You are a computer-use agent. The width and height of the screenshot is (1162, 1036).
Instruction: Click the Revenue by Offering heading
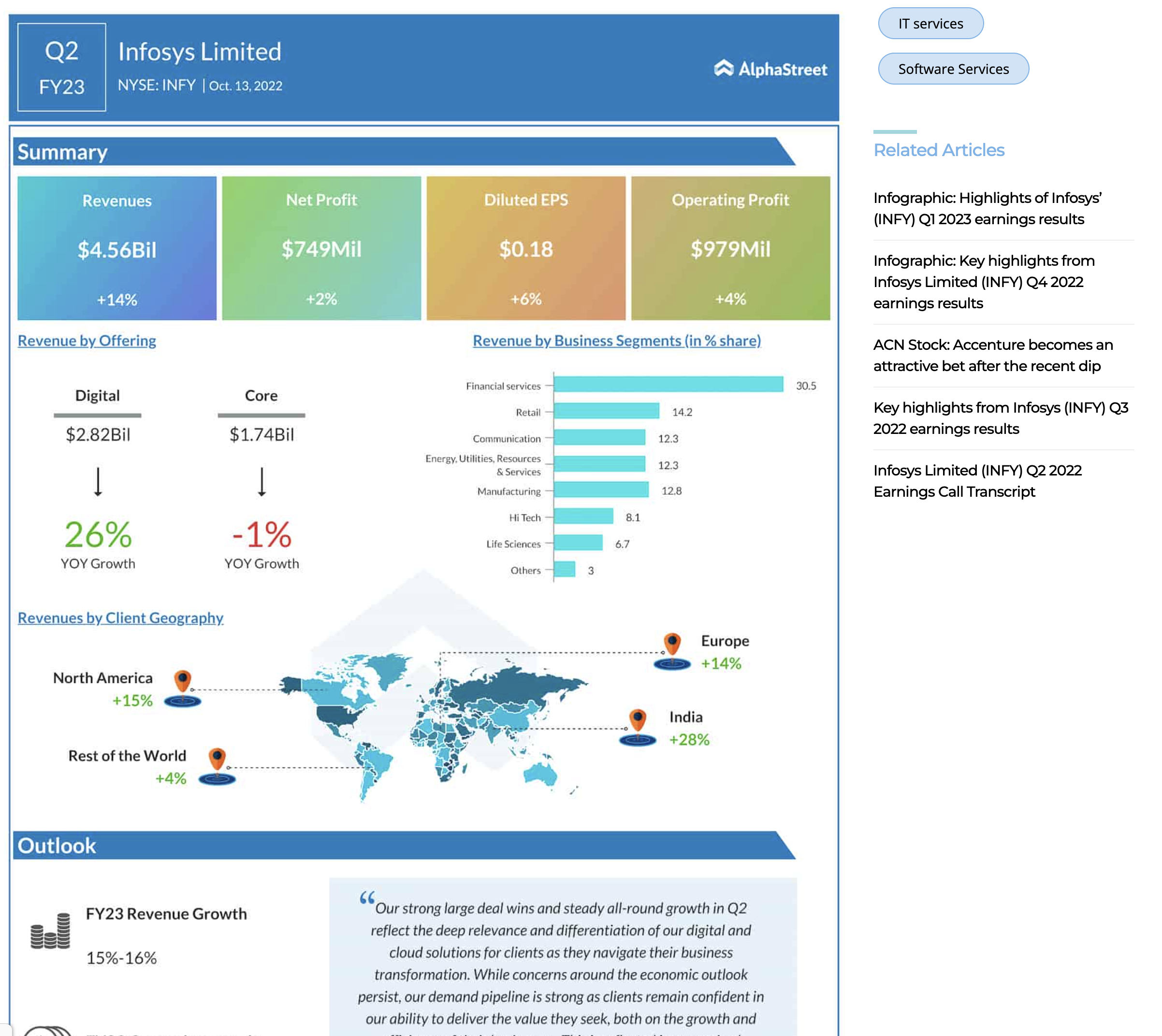pos(87,340)
